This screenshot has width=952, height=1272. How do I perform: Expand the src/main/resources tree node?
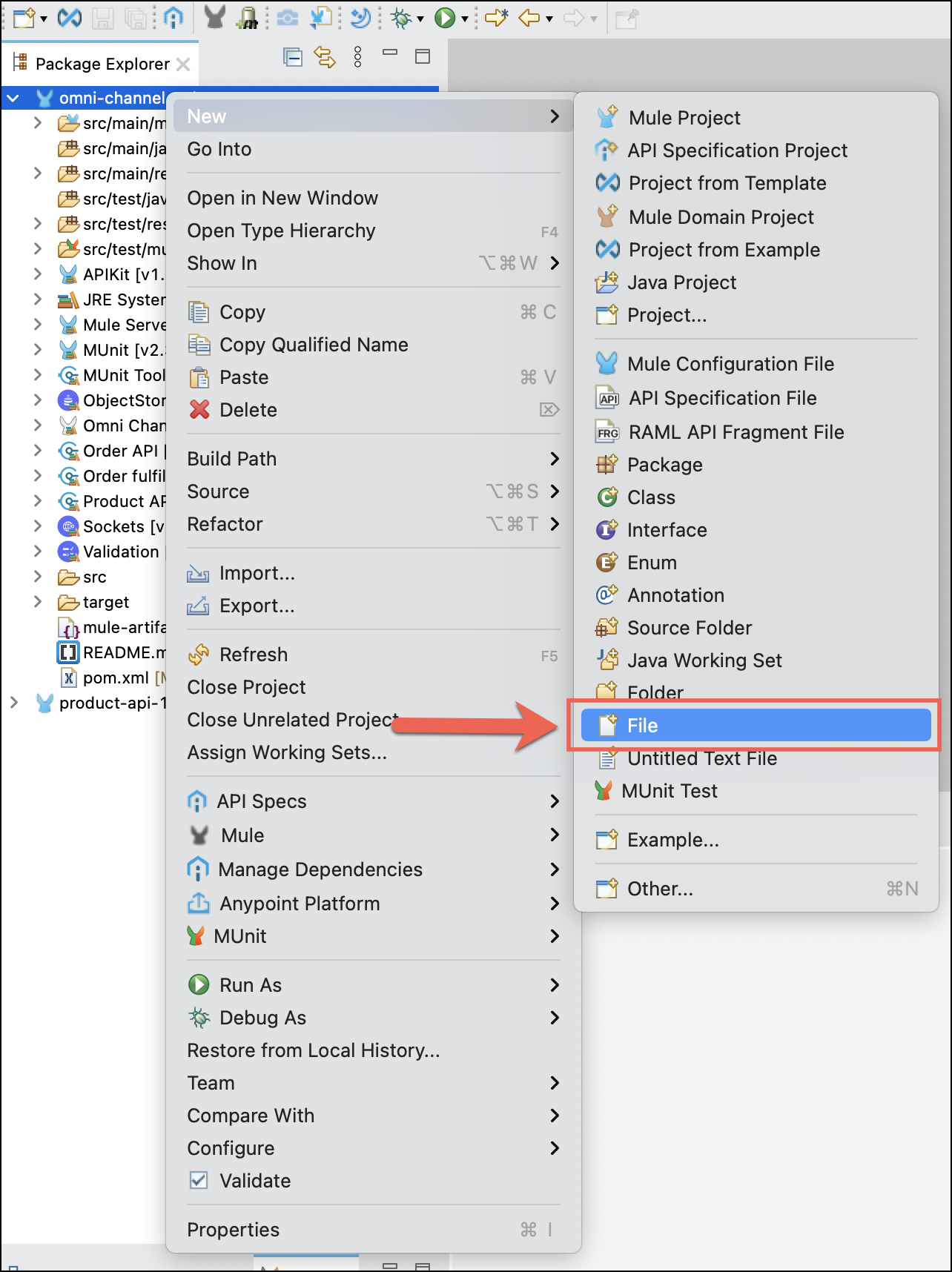[x=38, y=173]
